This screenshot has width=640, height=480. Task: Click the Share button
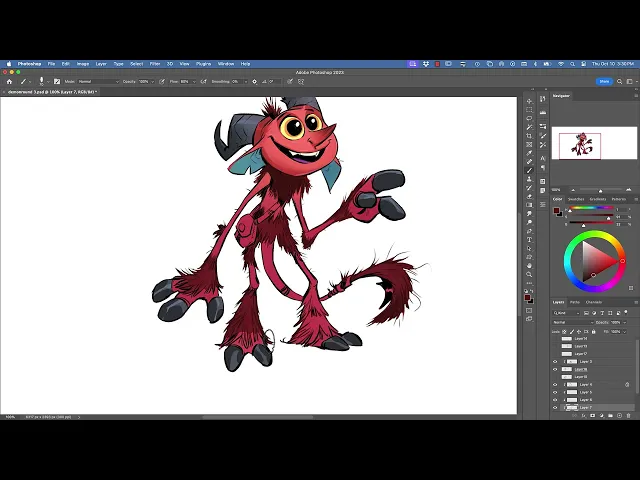point(604,82)
